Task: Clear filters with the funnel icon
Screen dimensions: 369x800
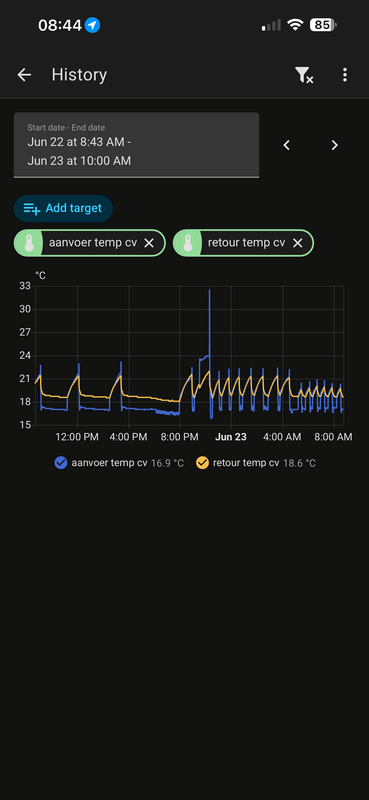Action: [x=304, y=75]
